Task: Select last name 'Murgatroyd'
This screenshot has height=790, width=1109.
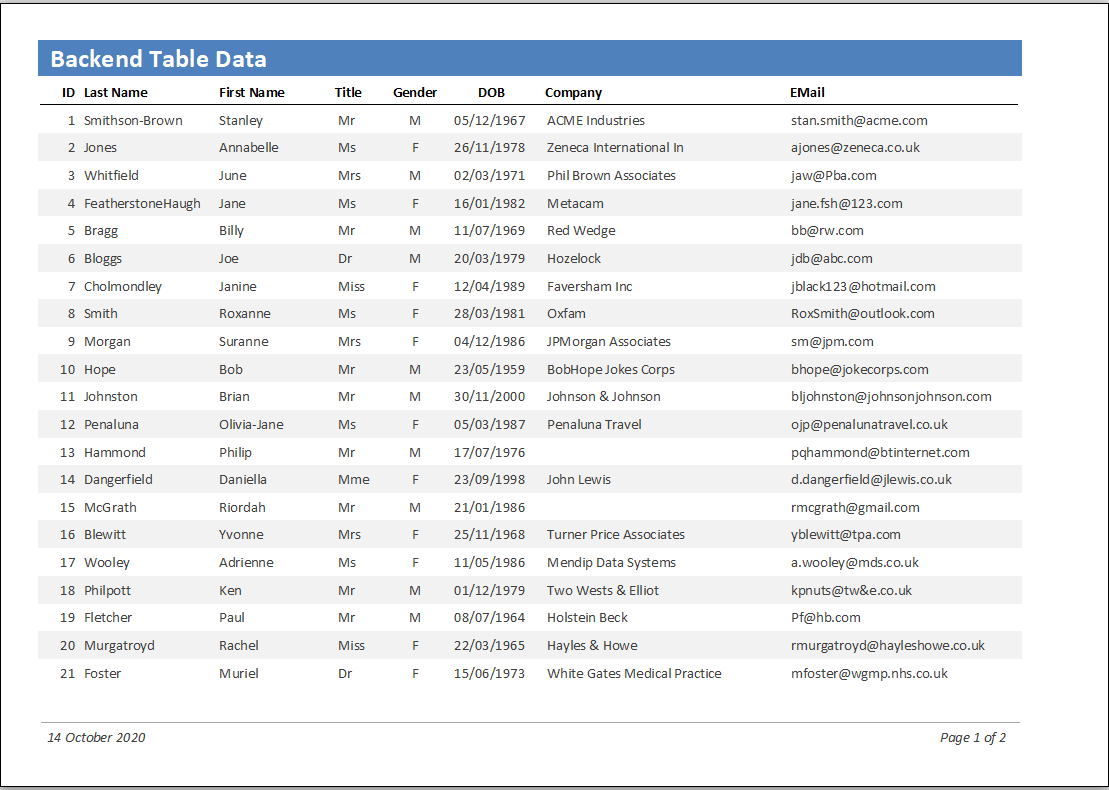Action: click(x=119, y=645)
